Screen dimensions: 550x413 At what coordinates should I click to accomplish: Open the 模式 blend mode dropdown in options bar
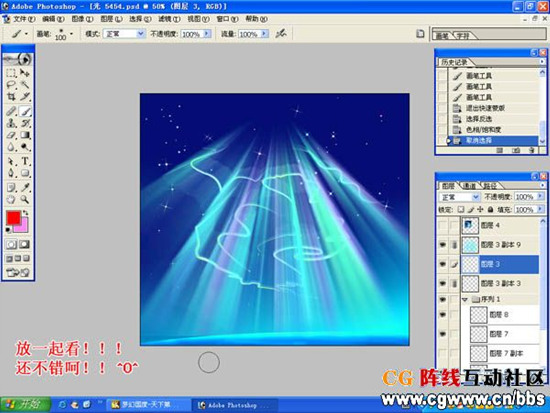141,34
